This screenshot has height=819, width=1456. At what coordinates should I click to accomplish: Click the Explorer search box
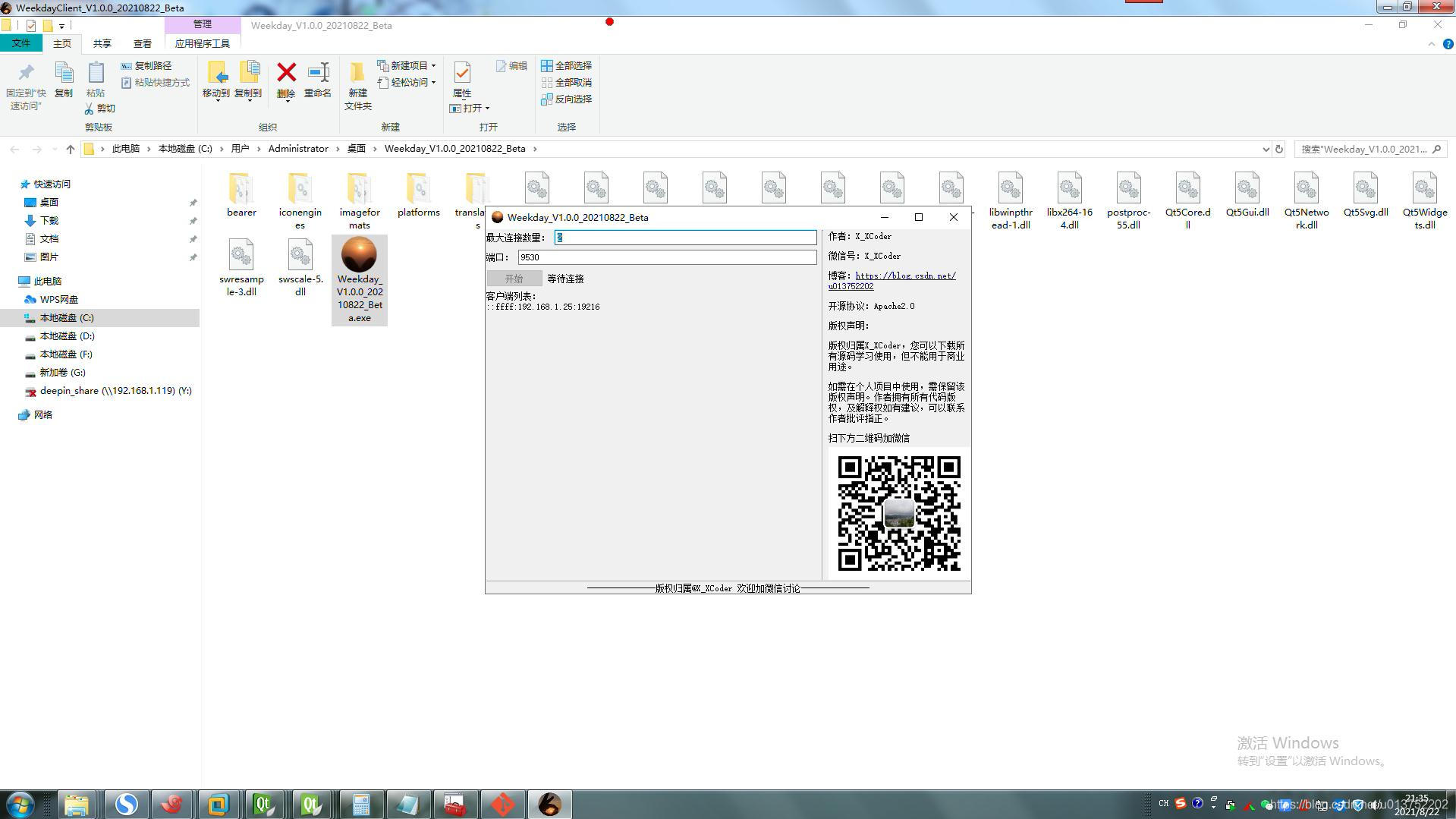click(x=1370, y=149)
